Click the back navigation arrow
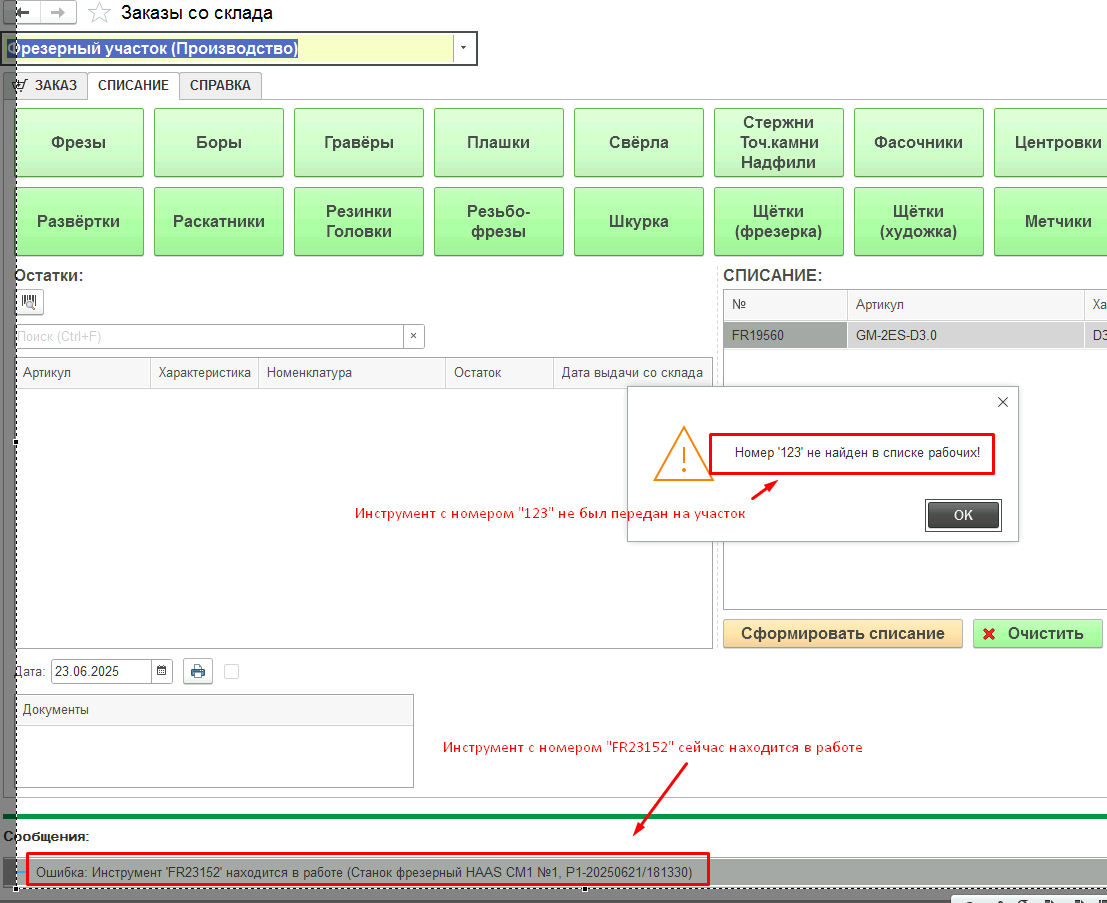The height and width of the screenshot is (903, 1107). (21, 12)
